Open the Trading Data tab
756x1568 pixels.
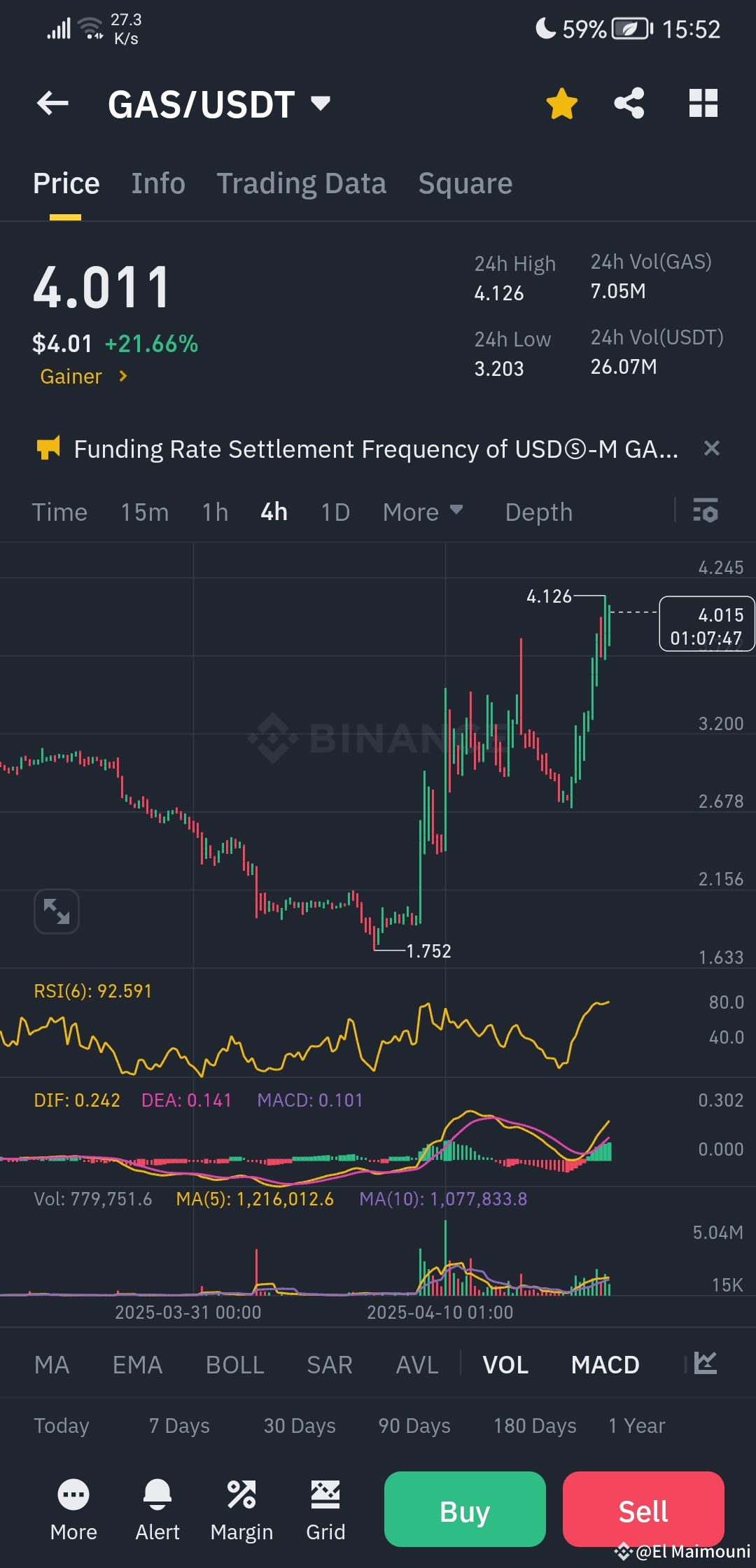301,183
